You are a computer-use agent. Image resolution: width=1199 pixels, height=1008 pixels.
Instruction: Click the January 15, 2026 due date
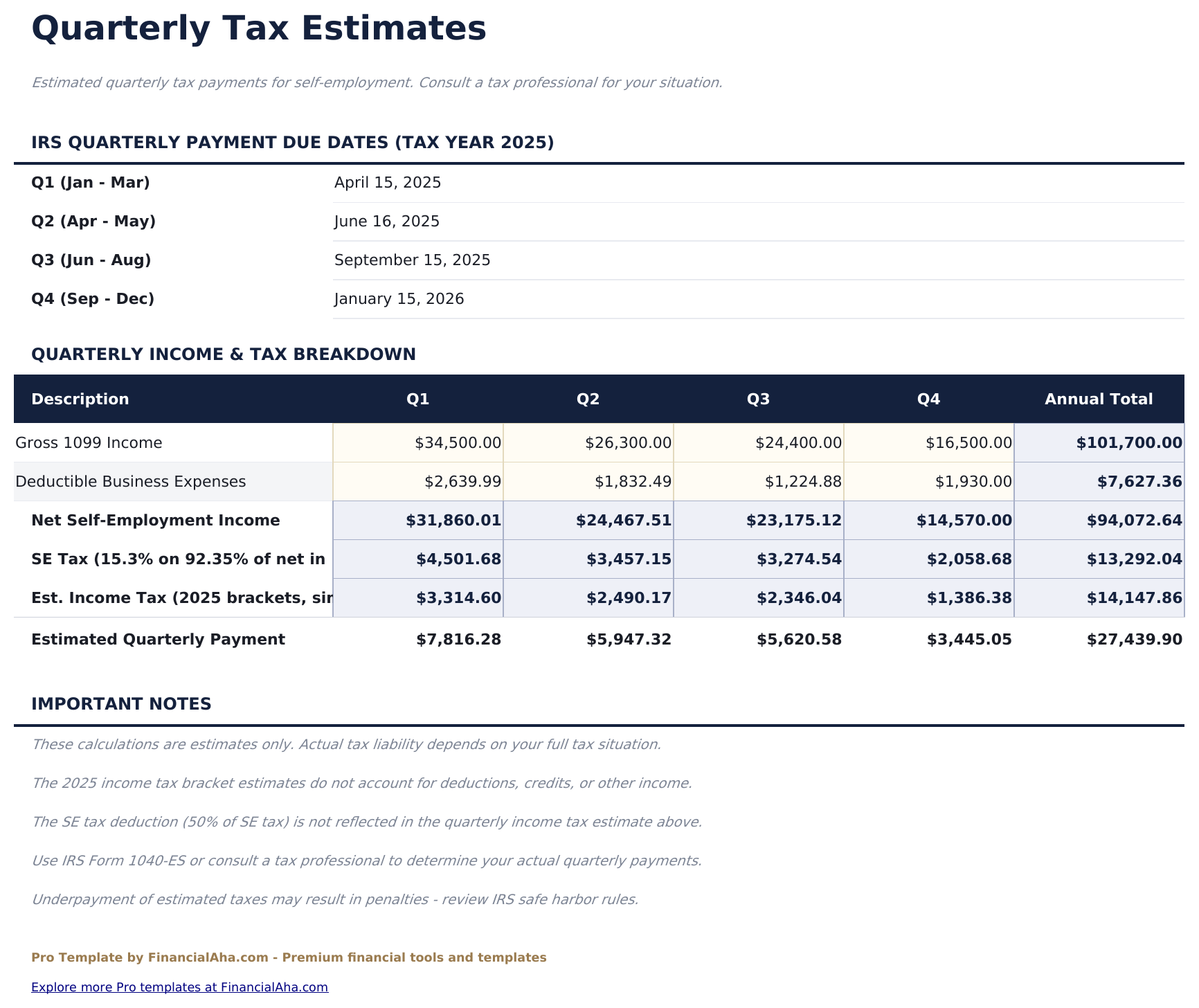click(399, 298)
